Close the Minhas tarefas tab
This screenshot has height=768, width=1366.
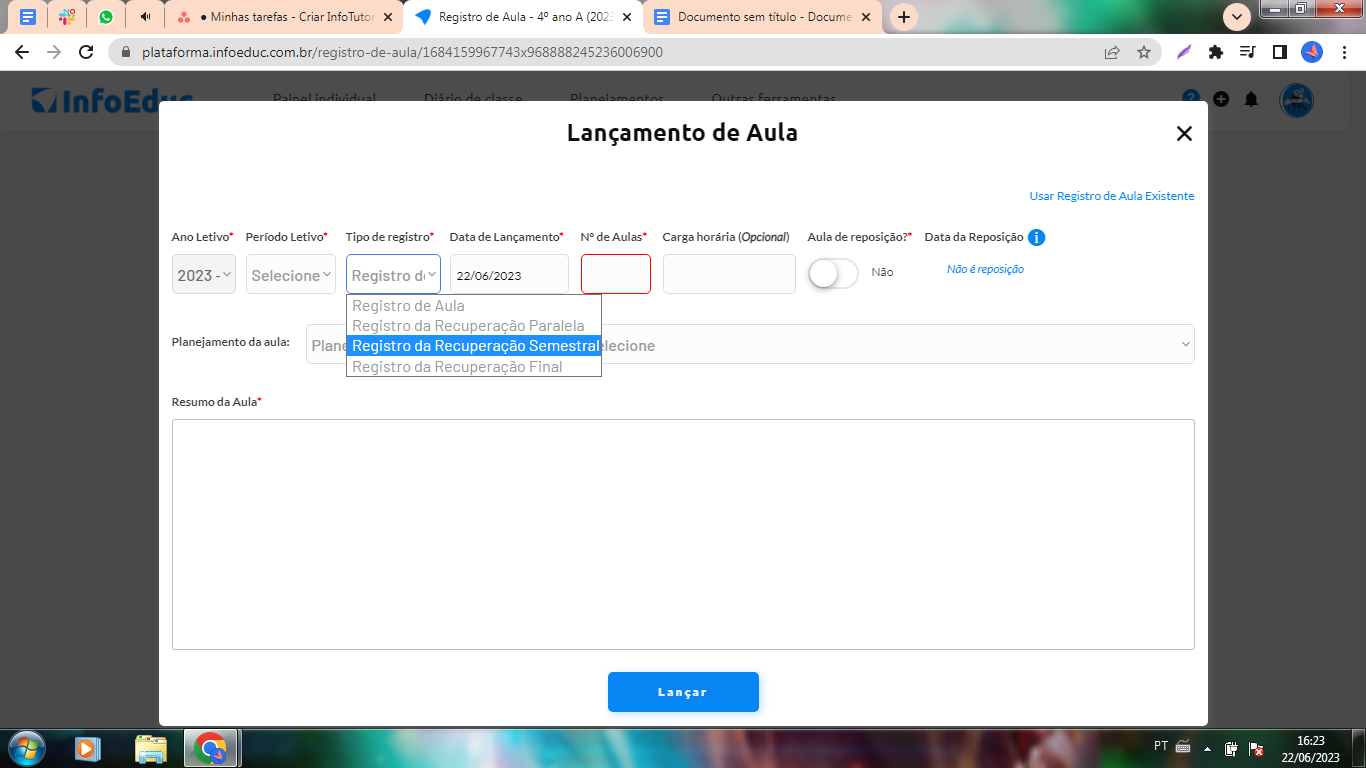[x=388, y=17]
